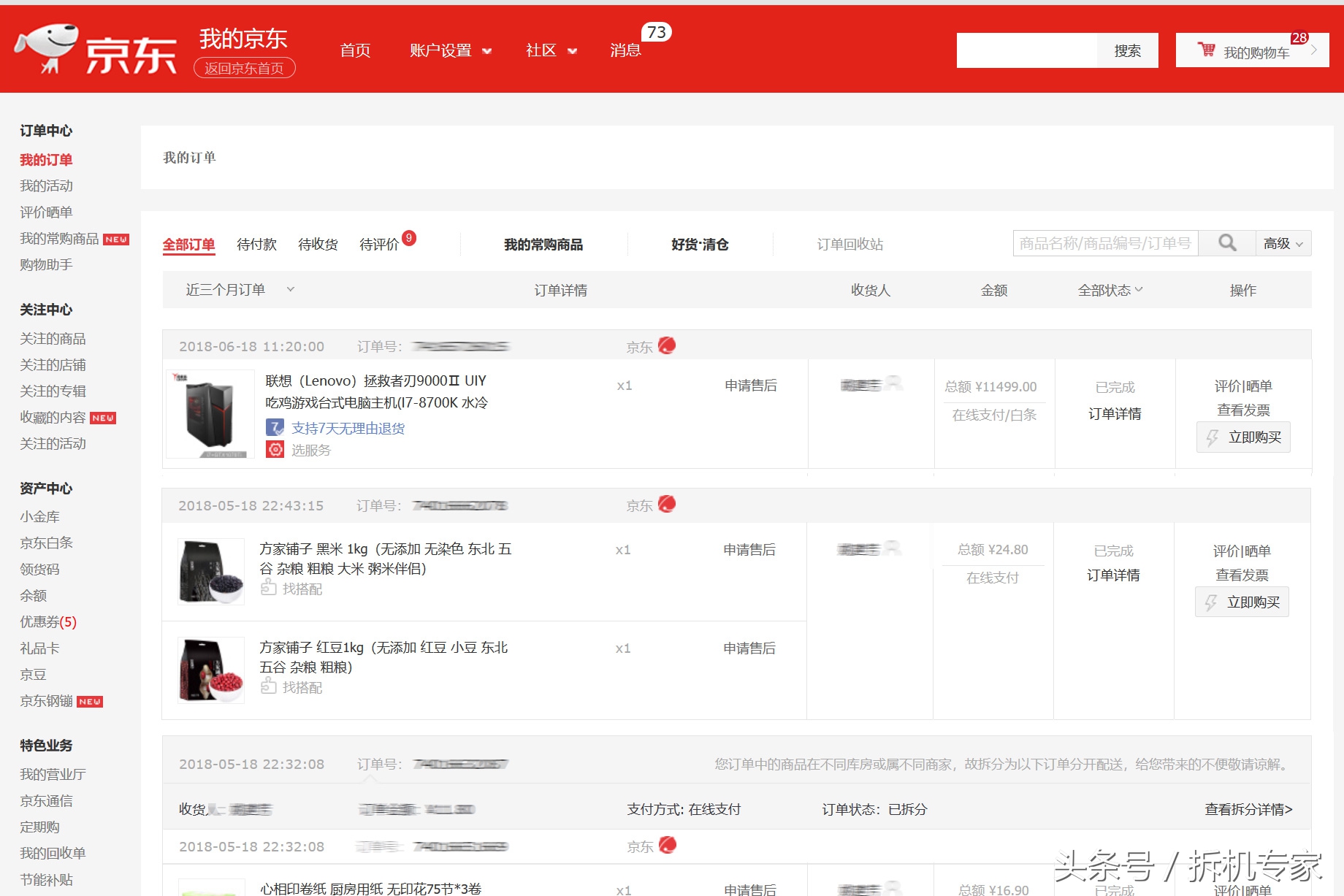
Task: Click the 选服务 icon on Lenovo order
Action: pyautogui.click(x=275, y=450)
